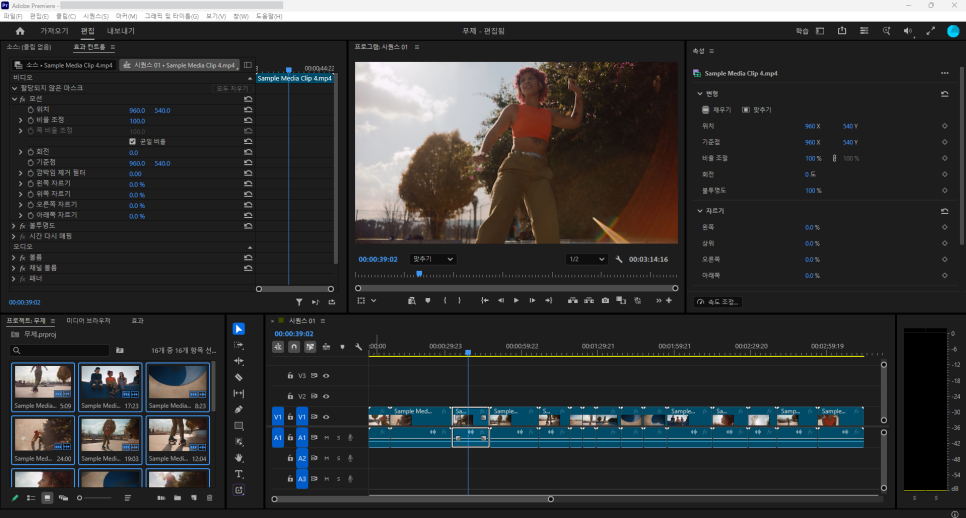Expand the 시간 다시 매핑 effect
The height and width of the screenshot is (518, 966).
click(x=14, y=237)
